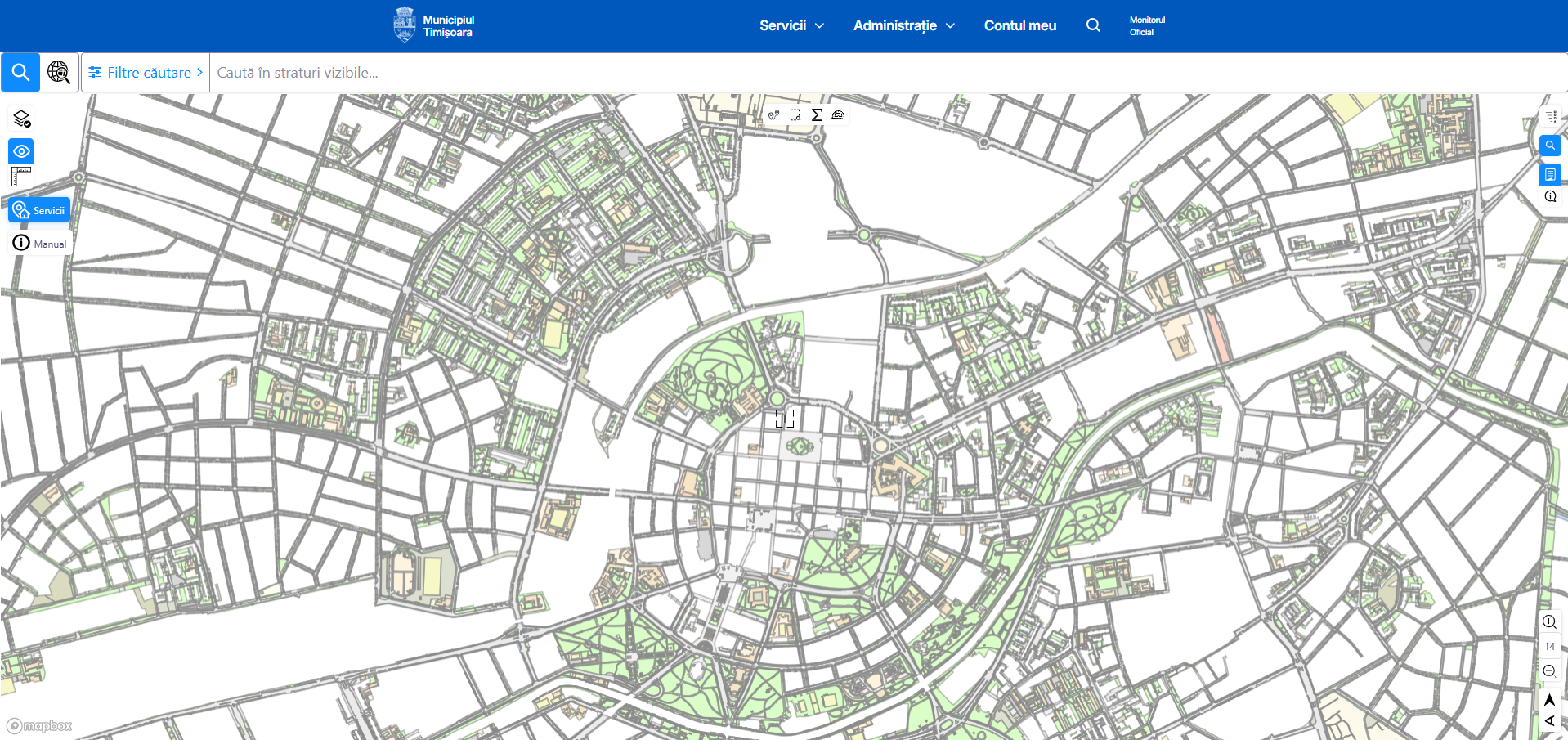Image resolution: width=1568 pixels, height=740 pixels.
Task: Select the protractor angle tool
Action: coord(838,115)
